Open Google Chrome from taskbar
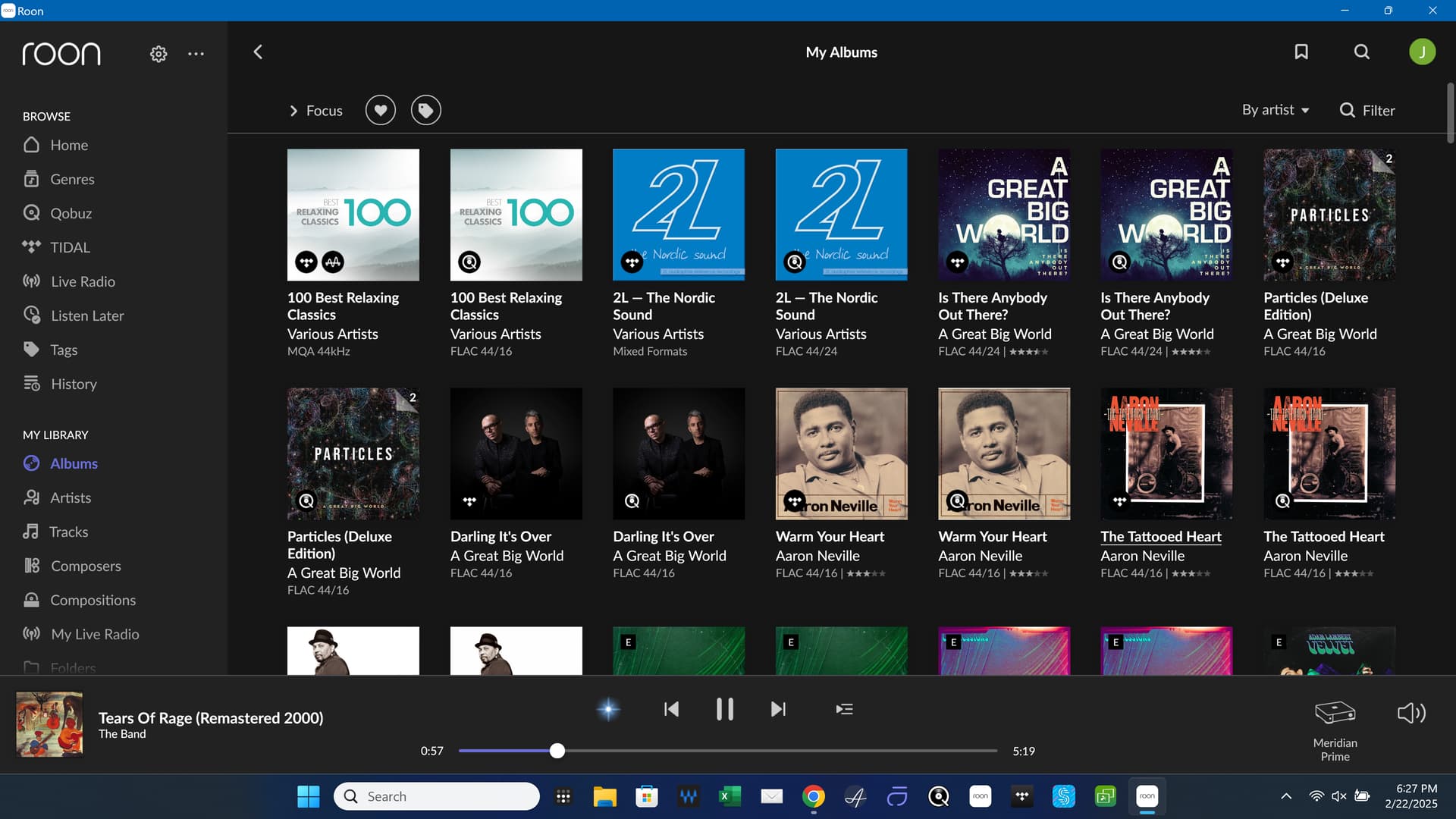The width and height of the screenshot is (1456, 819). tap(814, 796)
